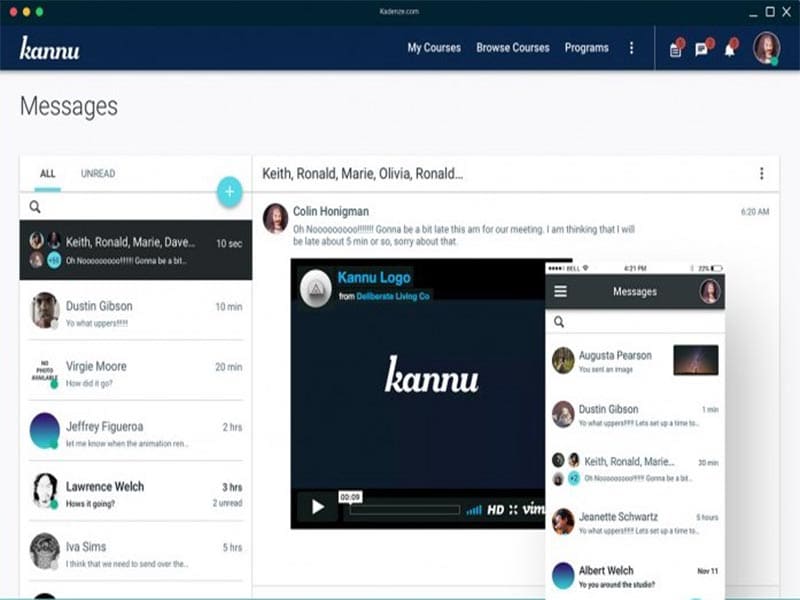The image size is (800, 600).
Task: Open Kannu Logo video title link
Action: (374, 278)
